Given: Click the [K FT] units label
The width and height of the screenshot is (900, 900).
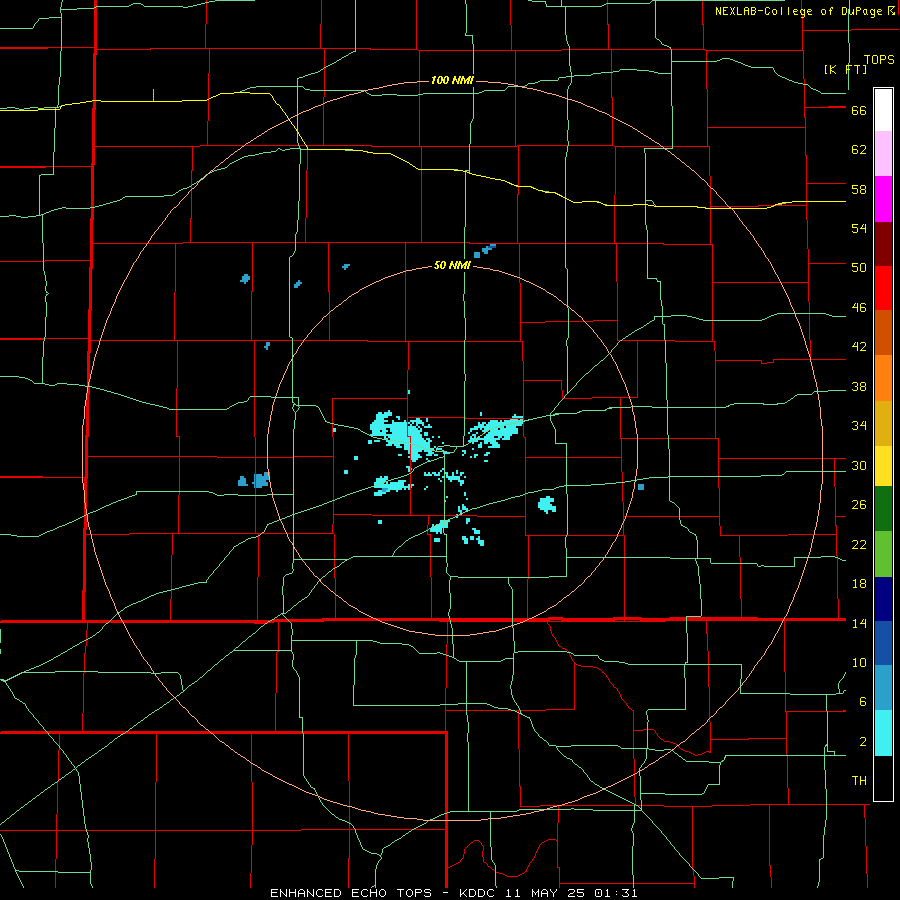Looking at the screenshot, I should [845, 69].
